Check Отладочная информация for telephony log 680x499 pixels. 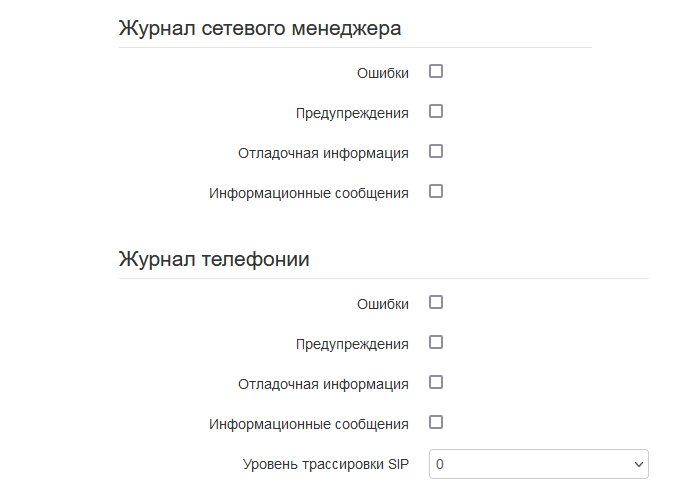click(x=436, y=382)
